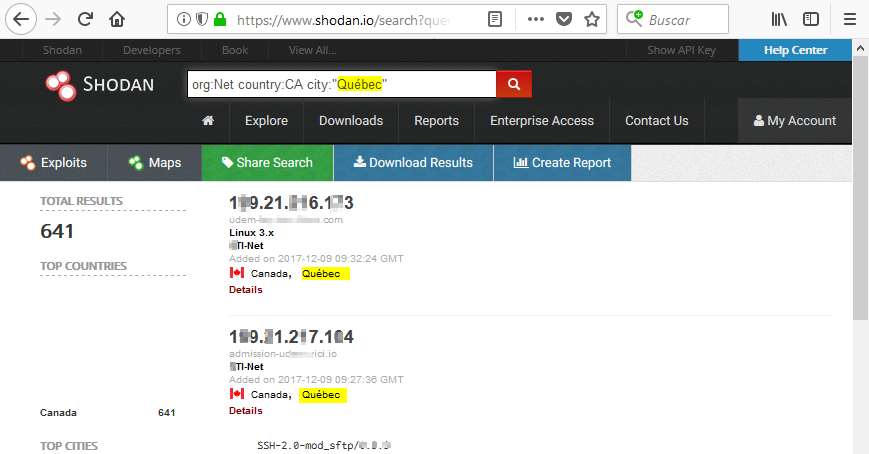Save page to Pocket icon
Screen dimensions: 869x454
click(564, 19)
